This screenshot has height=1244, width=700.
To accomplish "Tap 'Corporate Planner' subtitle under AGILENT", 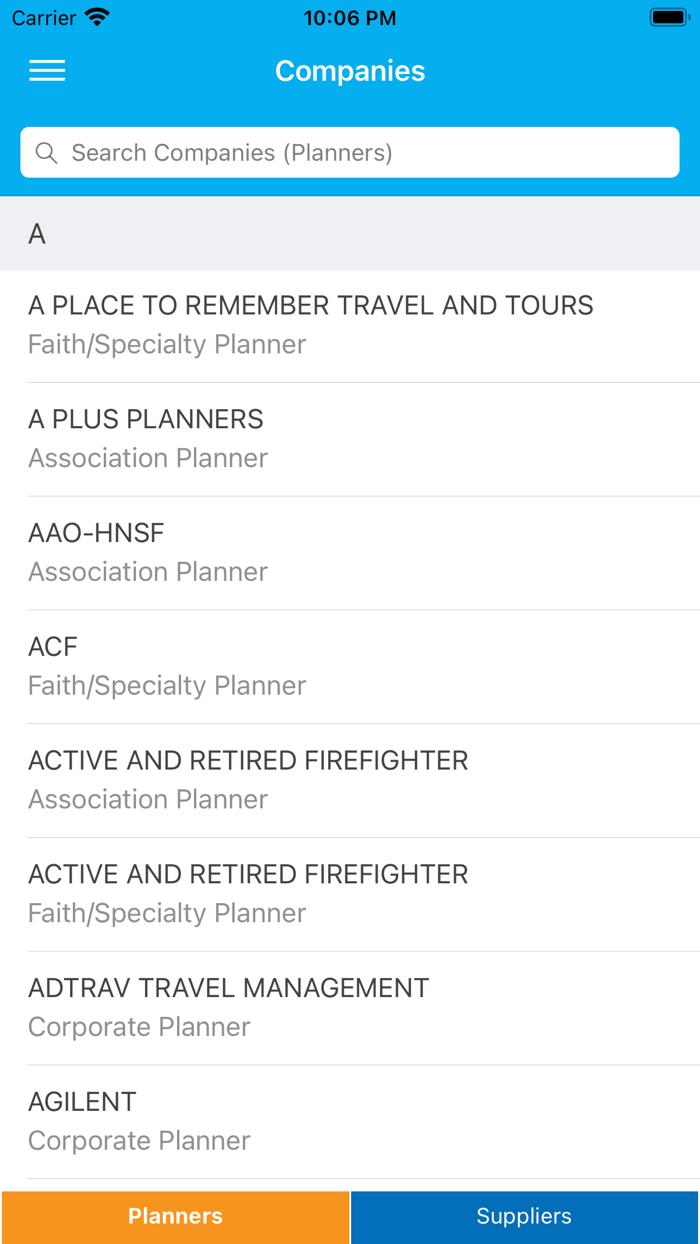I will 139,1141.
